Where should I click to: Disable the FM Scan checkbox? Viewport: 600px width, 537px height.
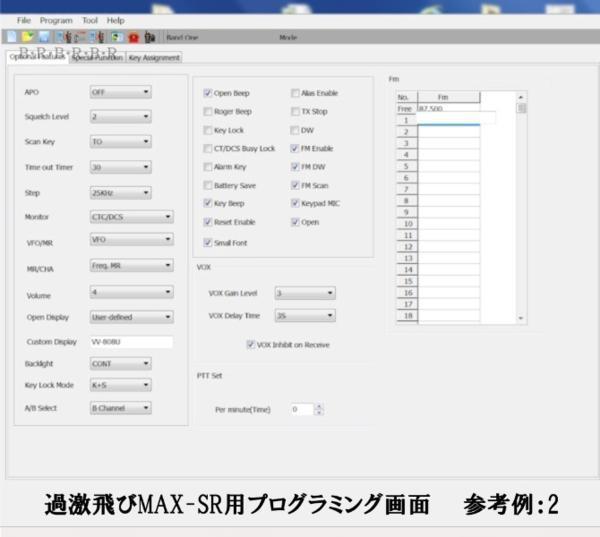click(294, 185)
